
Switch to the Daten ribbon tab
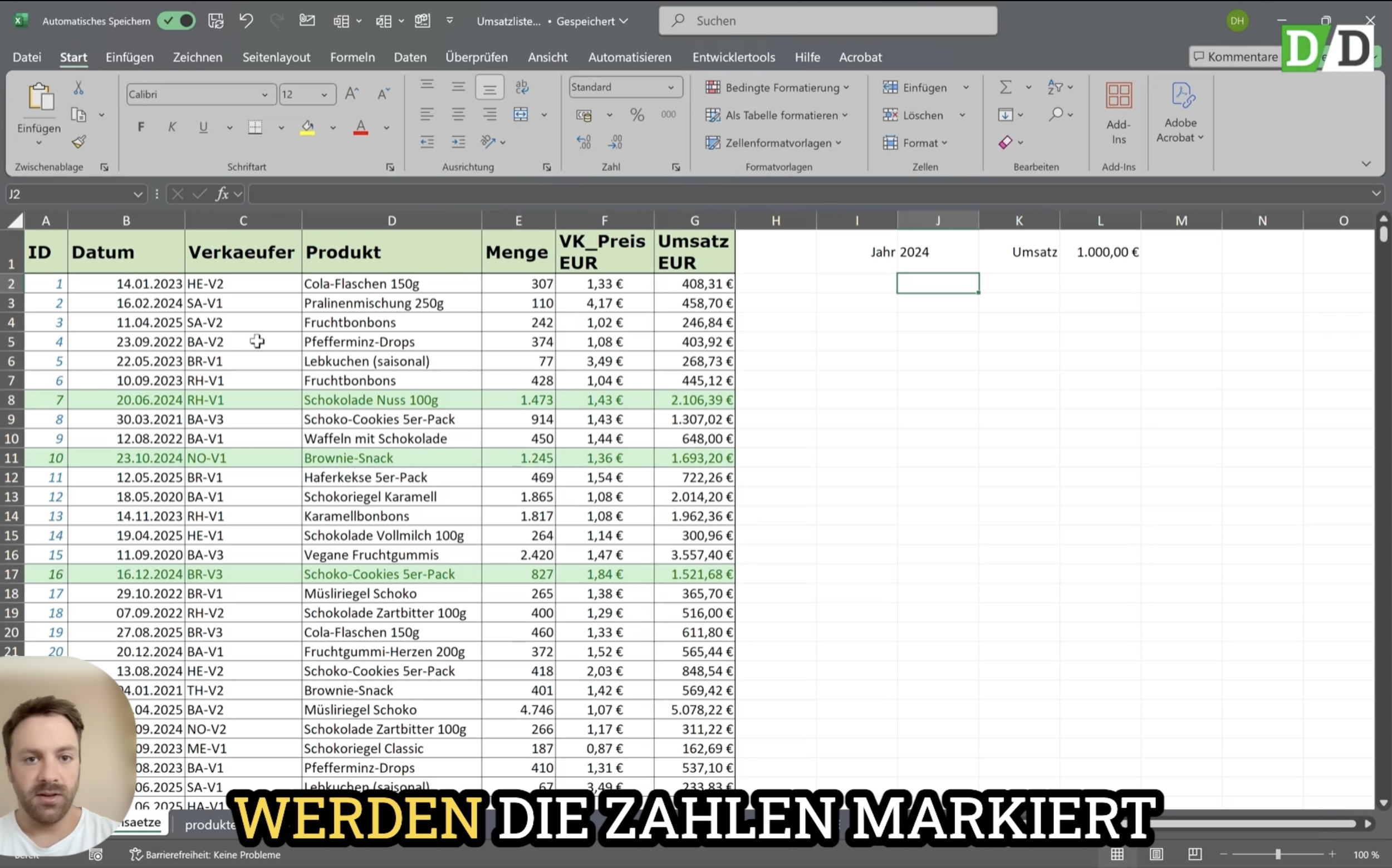tap(410, 57)
